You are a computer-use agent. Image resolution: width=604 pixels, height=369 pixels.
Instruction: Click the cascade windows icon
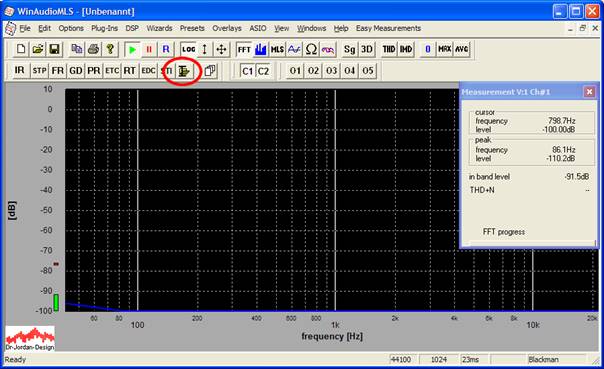(x=210, y=70)
